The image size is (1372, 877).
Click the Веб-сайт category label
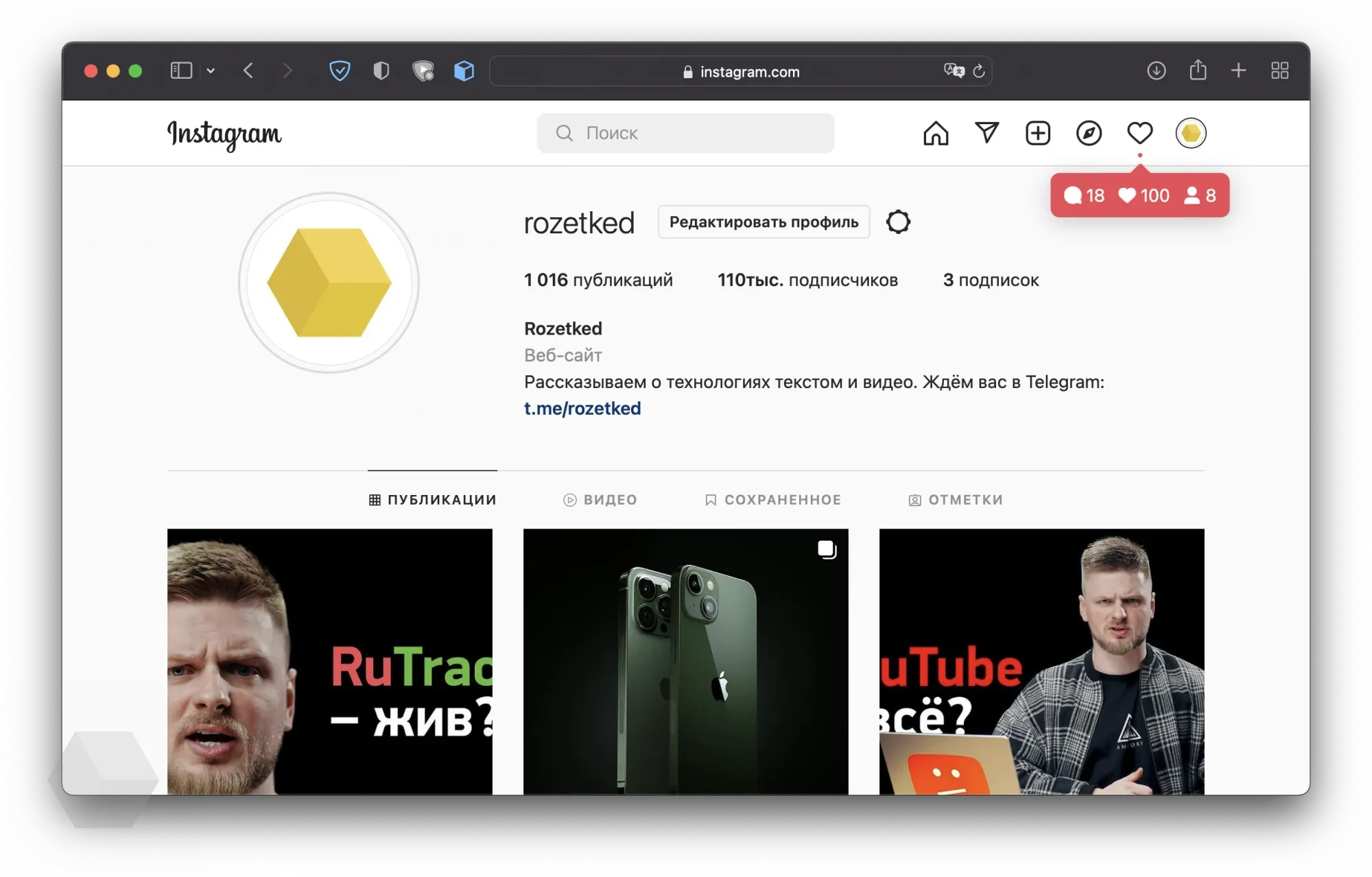pyautogui.click(x=563, y=355)
